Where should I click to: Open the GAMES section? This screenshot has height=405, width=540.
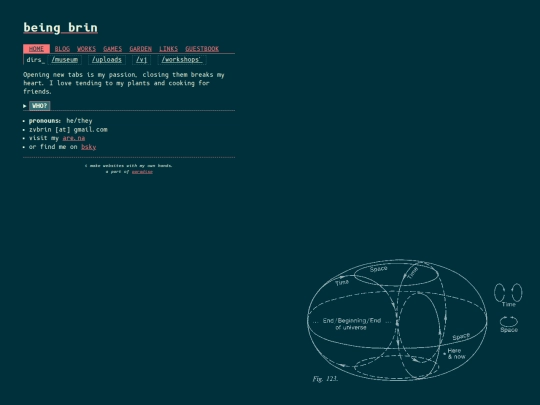click(x=113, y=49)
